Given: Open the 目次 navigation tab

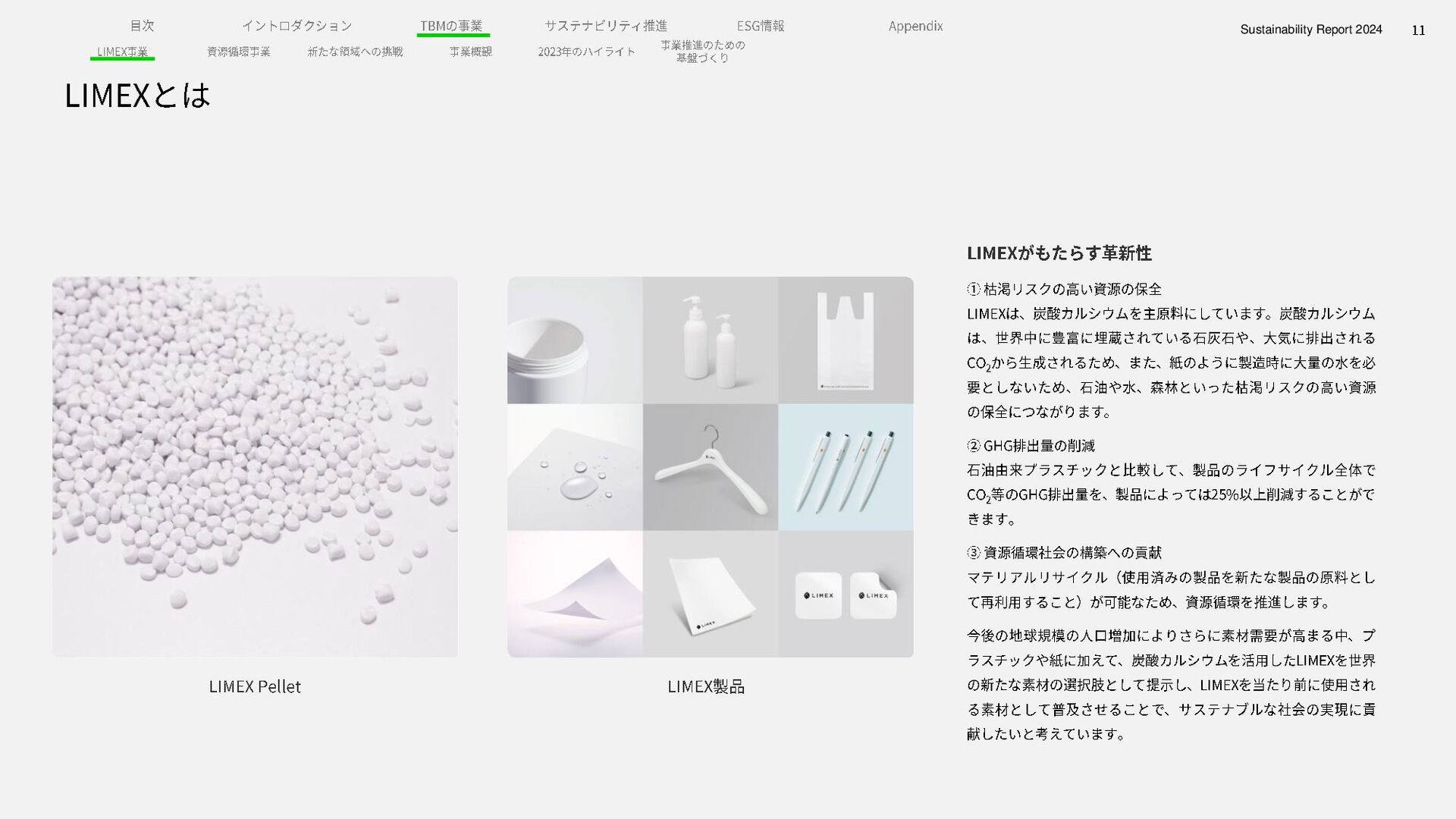Looking at the screenshot, I should tap(142, 26).
